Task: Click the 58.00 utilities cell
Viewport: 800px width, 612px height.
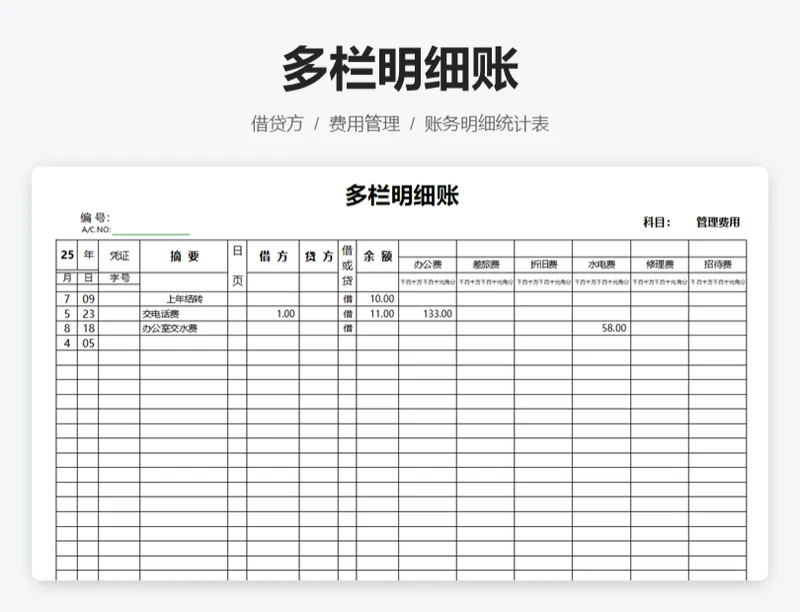Action: click(x=602, y=328)
